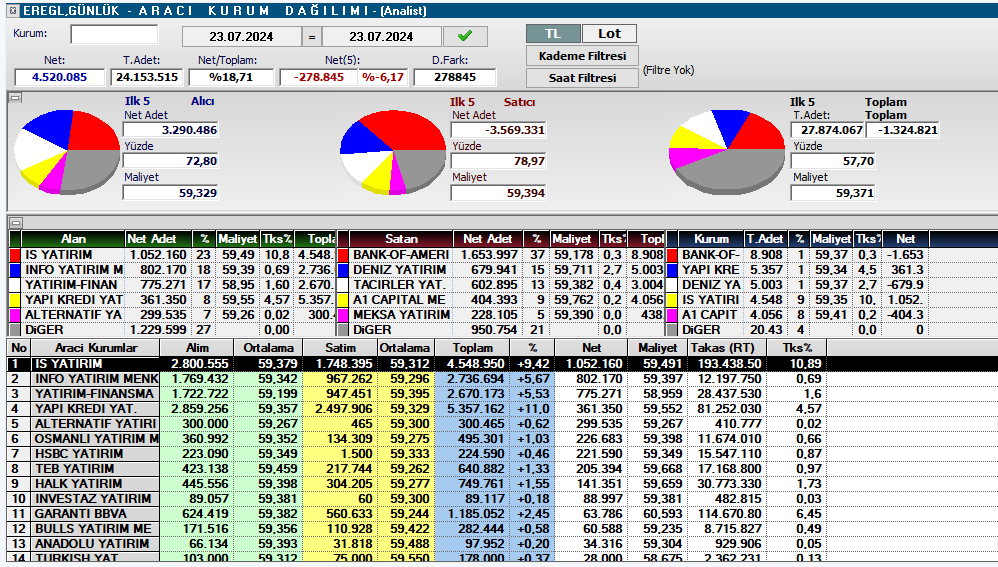The image size is (998, 567).
Task: Sort by Kurum column header
Action: pos(711,239)
